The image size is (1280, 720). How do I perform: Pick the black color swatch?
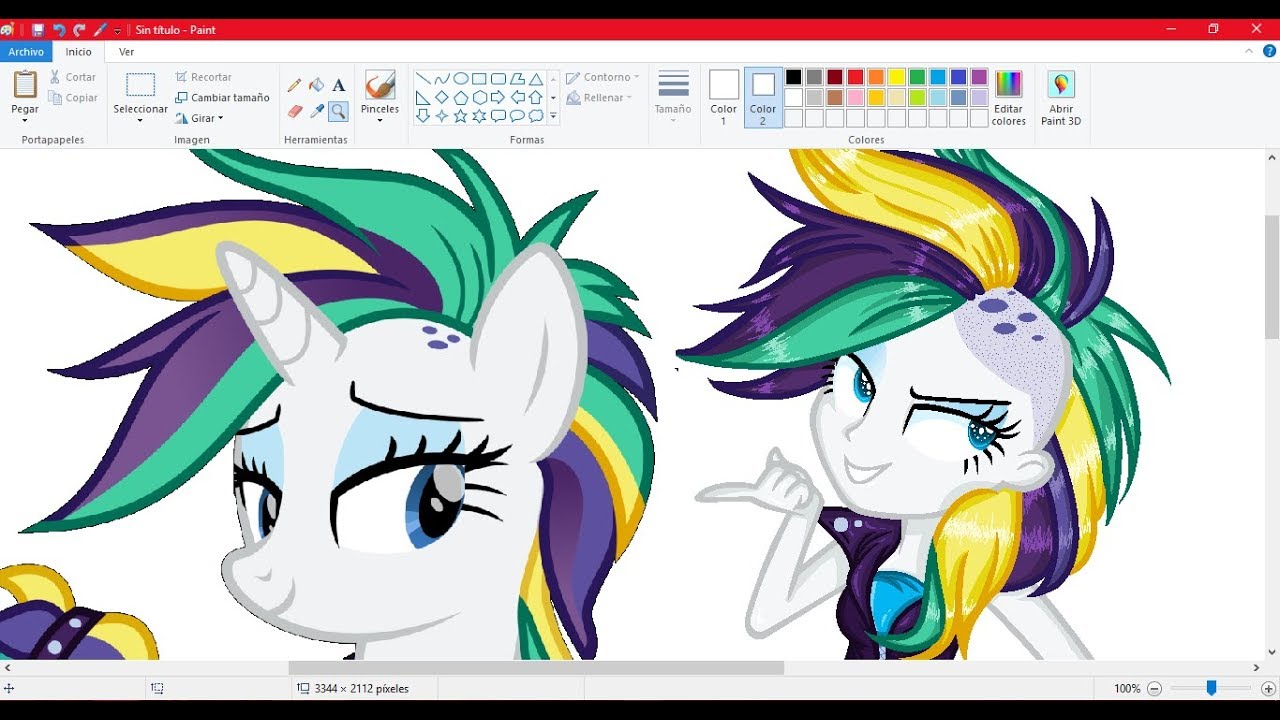[793, 77]
